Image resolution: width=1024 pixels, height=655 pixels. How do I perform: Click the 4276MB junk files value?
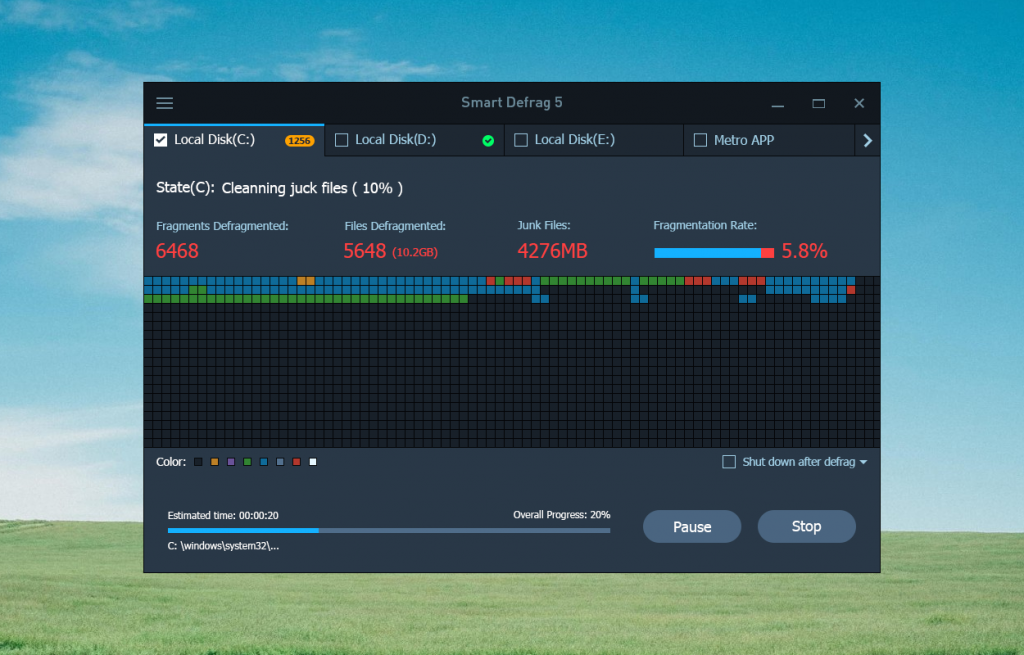click(552, 251)
